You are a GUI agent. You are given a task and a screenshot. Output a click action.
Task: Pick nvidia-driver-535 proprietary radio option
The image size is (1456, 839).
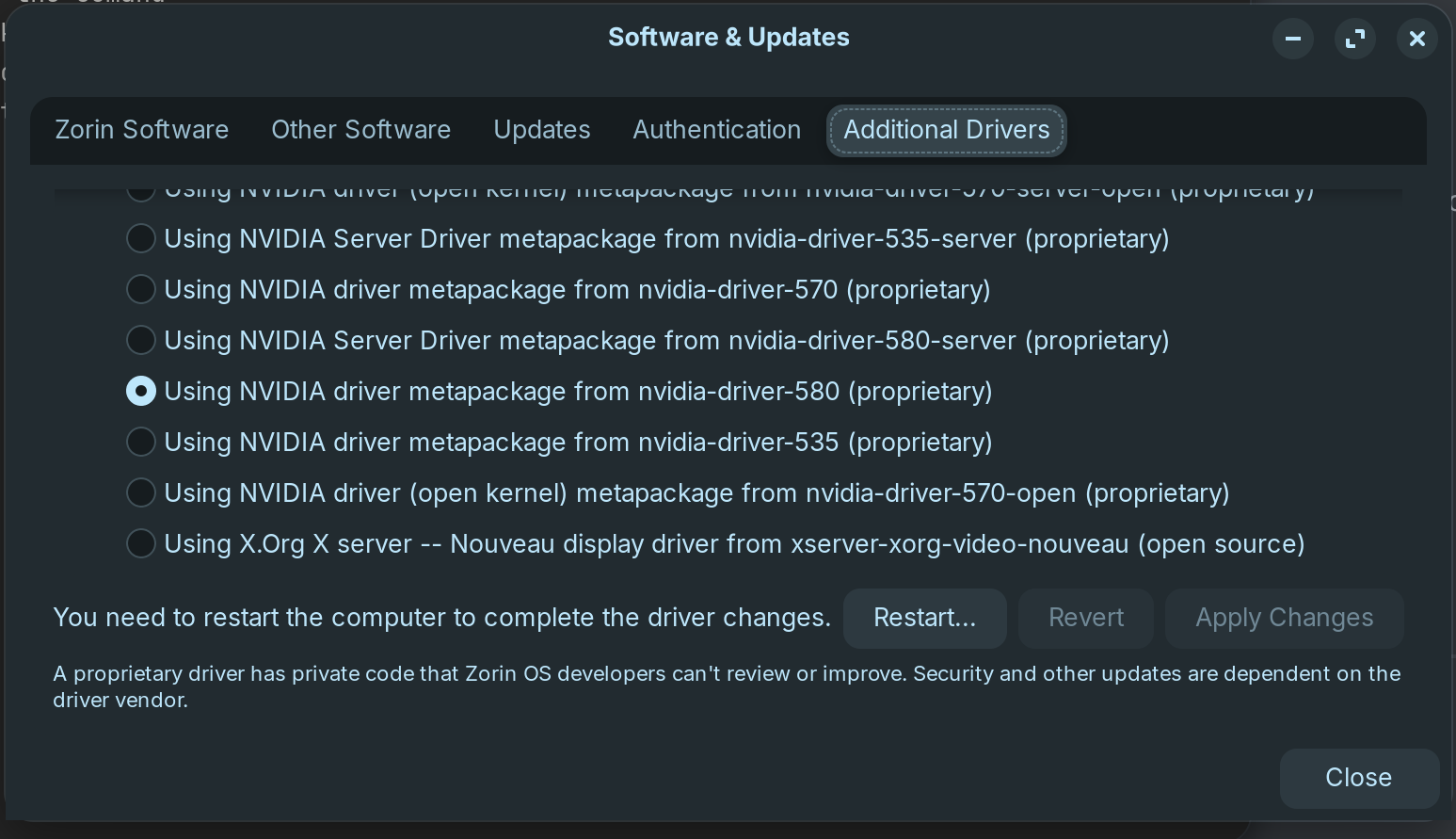[x=141, y=442]
